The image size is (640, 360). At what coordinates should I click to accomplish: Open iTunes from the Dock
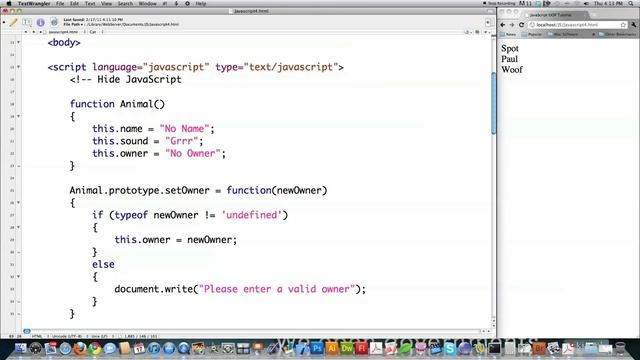(x=154, y=349)
